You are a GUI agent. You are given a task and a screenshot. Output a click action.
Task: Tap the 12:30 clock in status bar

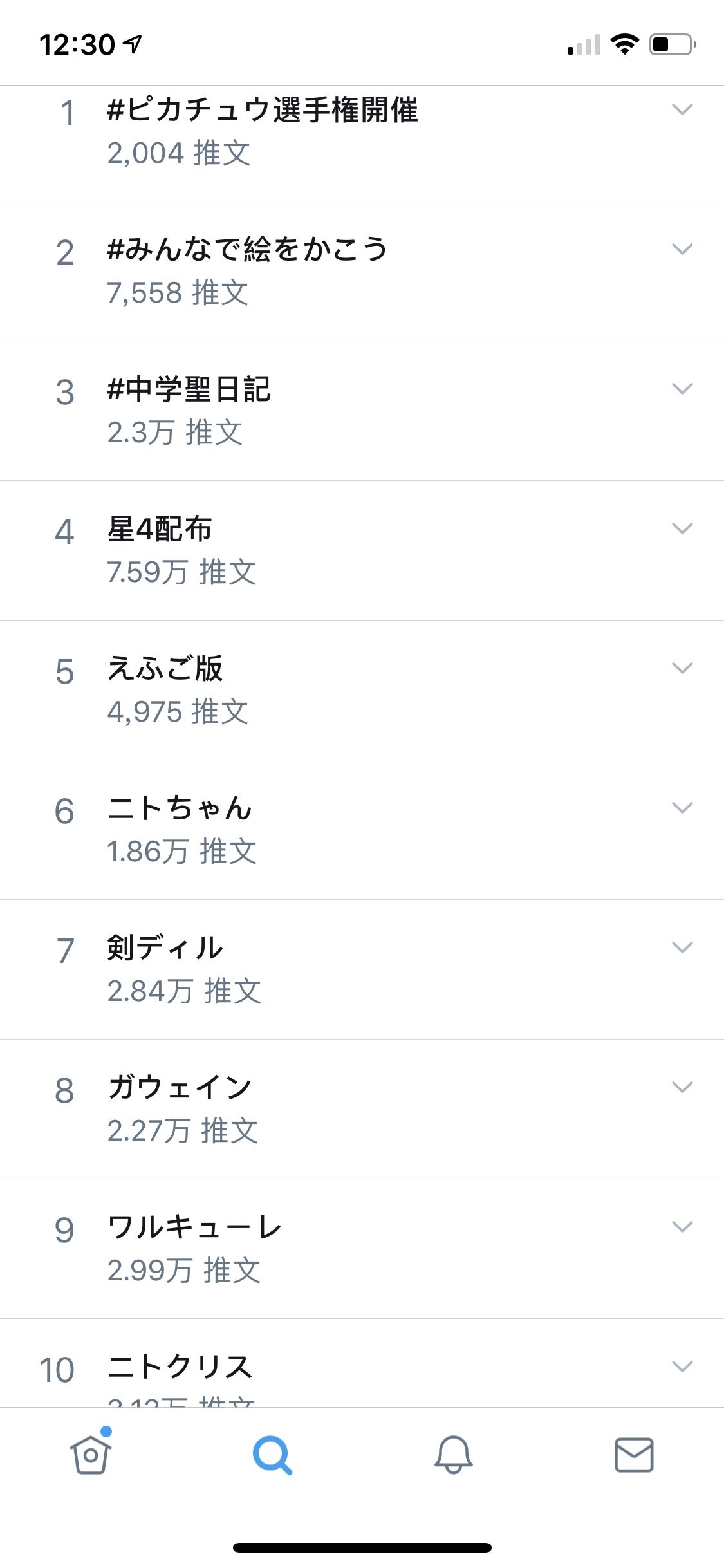pyautogui.click(x=77, y=44)
